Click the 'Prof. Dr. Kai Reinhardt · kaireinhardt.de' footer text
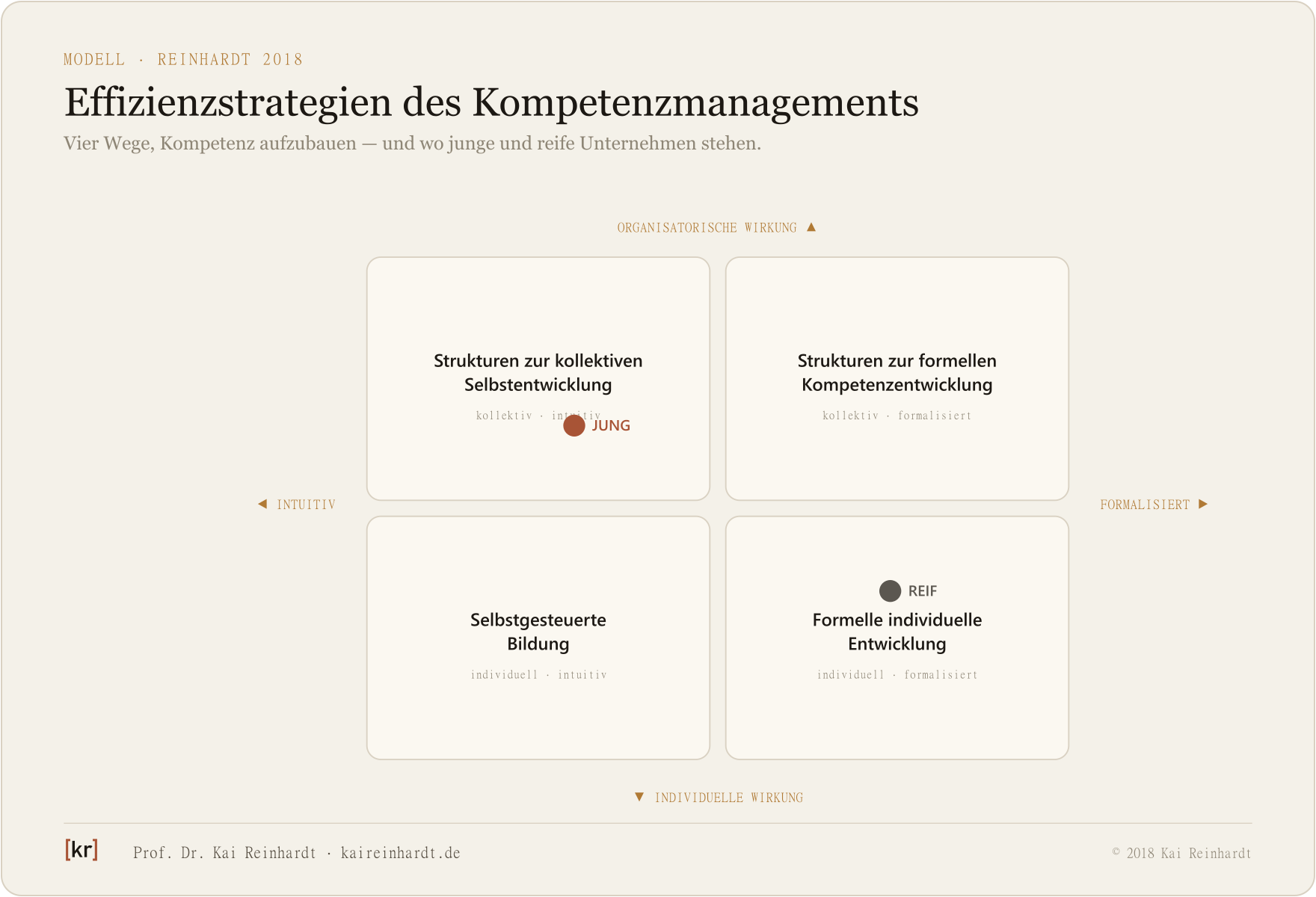The height and width of the screenshot is (897, 1316). [297, 853]
